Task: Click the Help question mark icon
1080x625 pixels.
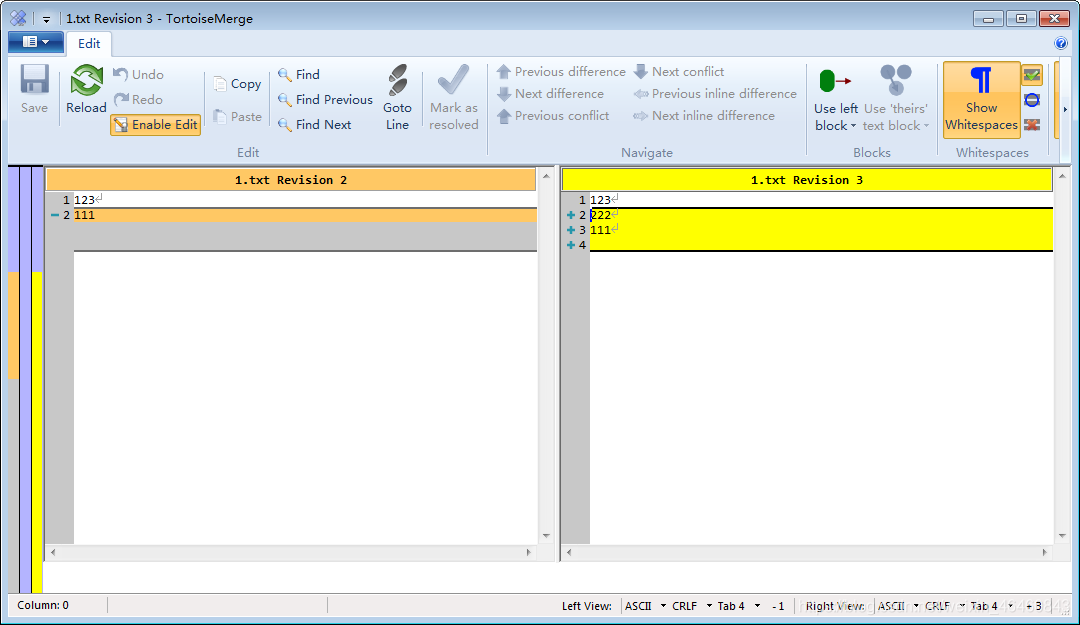Action: pos(1061,43)
